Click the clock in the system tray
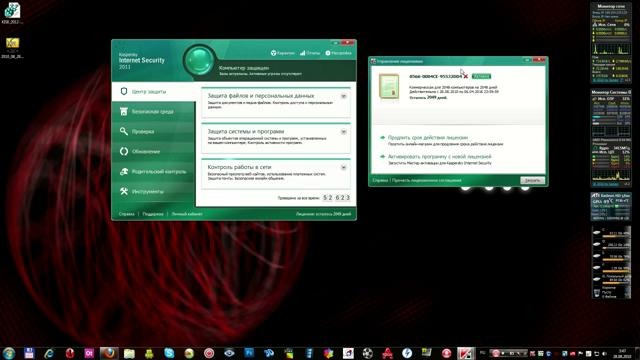Viewport: 640px width, 360px height. [622, 353]
